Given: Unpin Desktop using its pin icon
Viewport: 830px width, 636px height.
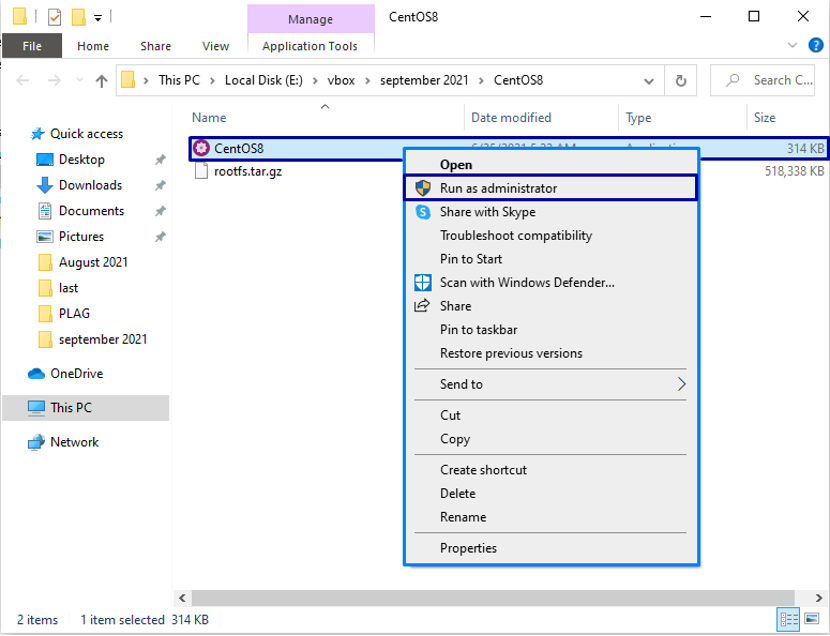Looking at the screenshot, I should tap(160, 159).
